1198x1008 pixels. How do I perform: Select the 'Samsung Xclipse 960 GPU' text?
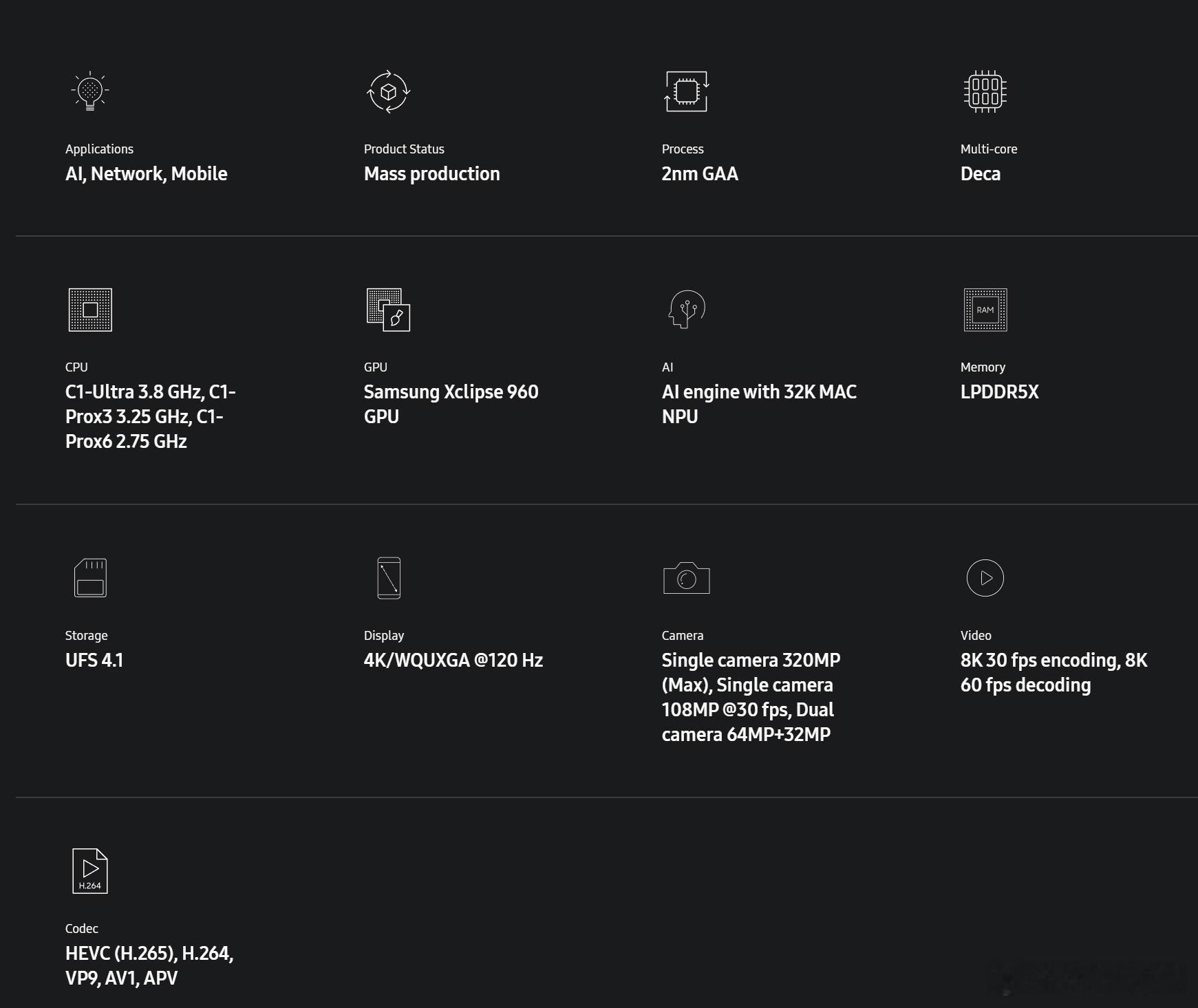tap(451, 405)
